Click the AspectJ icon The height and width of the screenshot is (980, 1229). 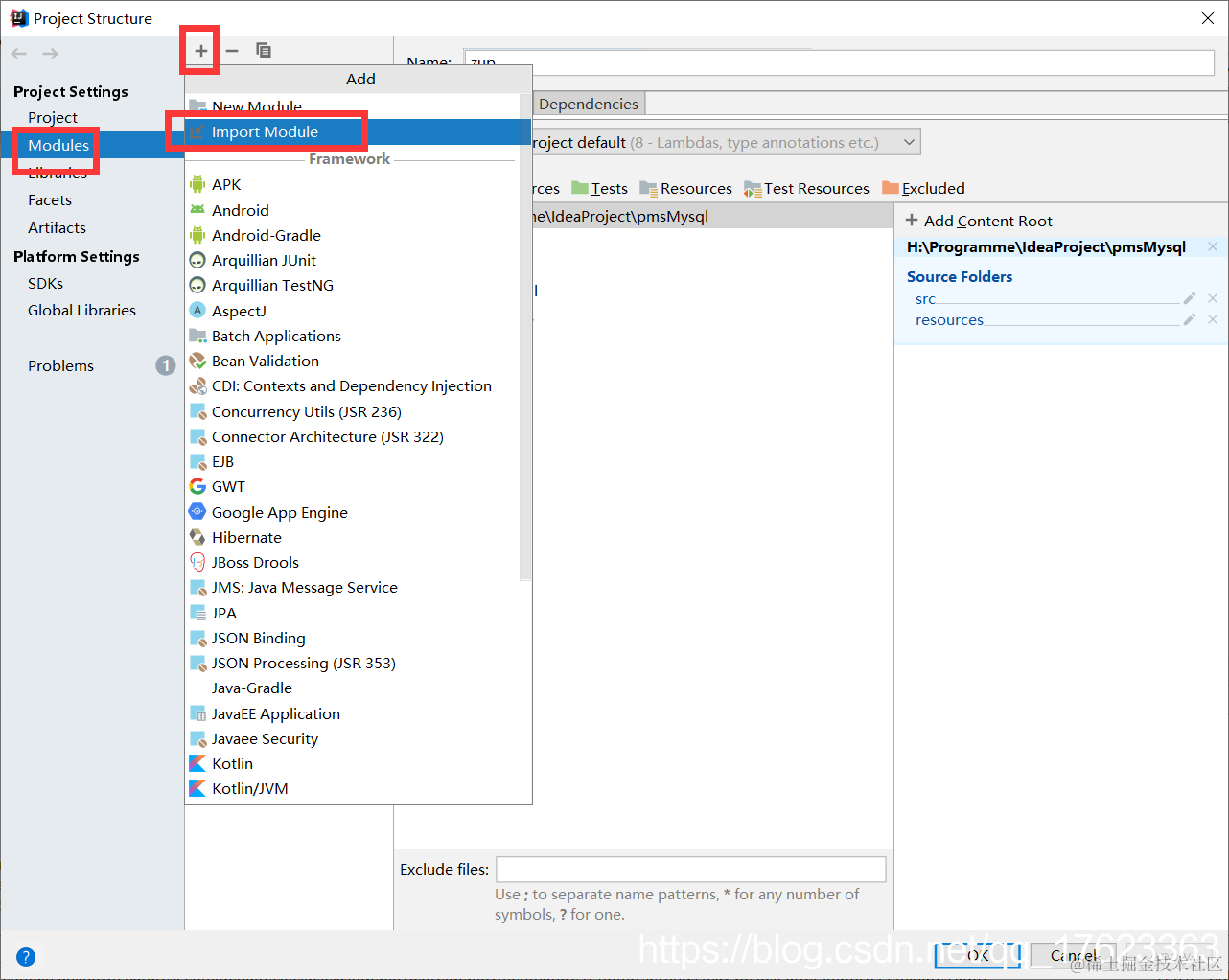coord(197,310)
